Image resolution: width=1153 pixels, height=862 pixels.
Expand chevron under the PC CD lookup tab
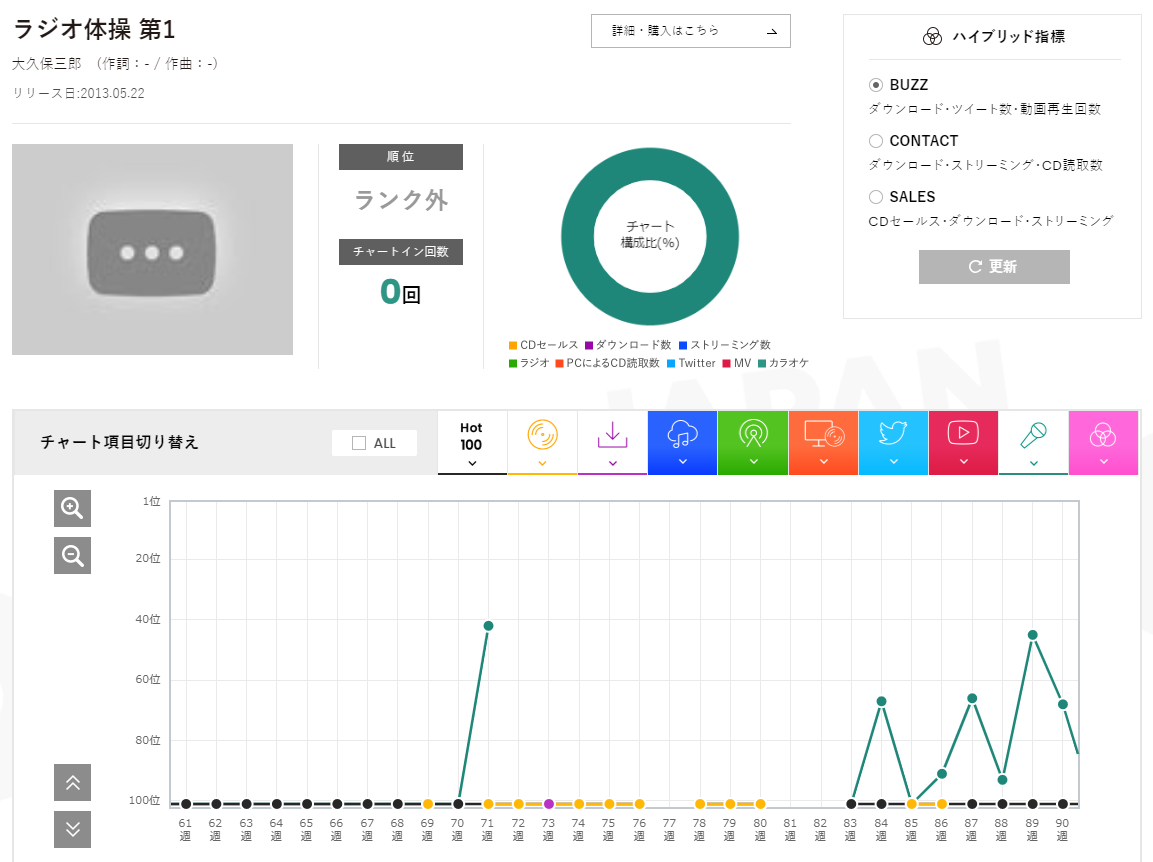click(x=824, y=462)
